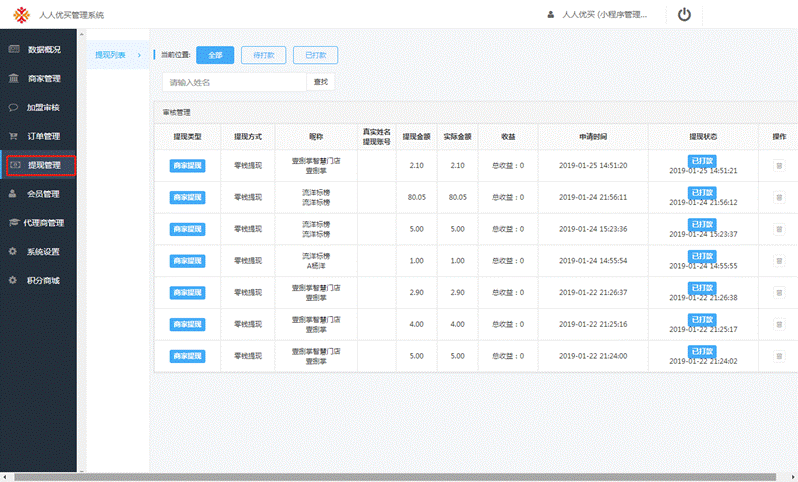Open 加盟审核 menu item
The height and width of the screenshot is (482, 798).
click(39, 107)
